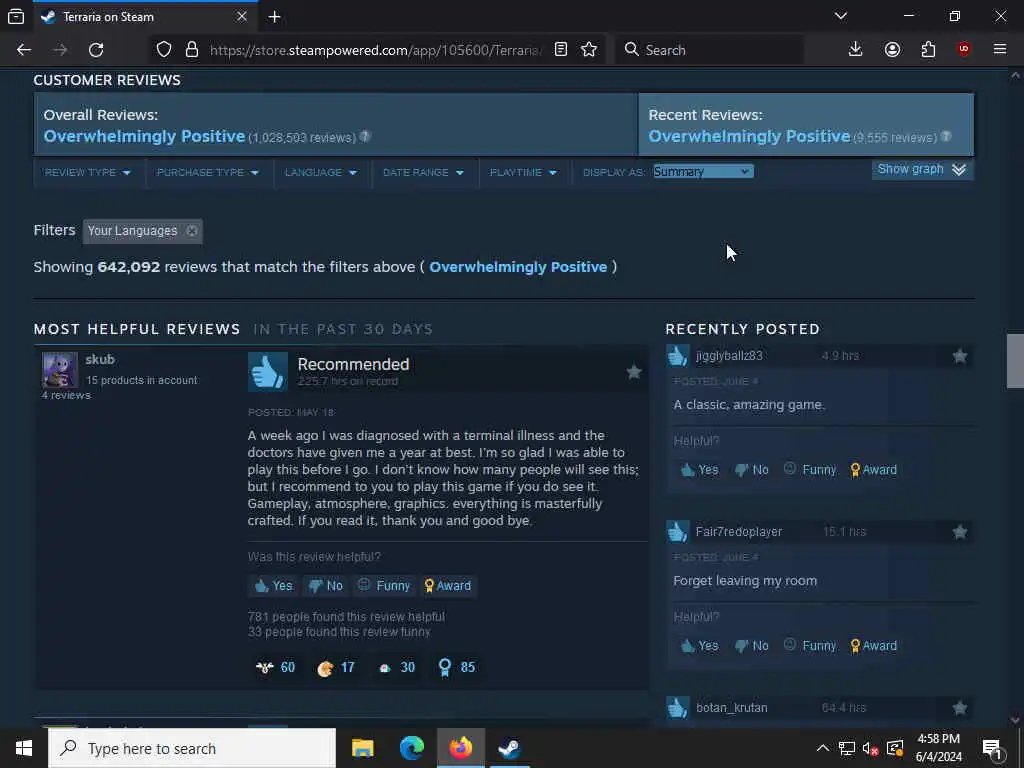This screenshot has width=1024, height=768.
Task: Mark Fair7redoplayer's review as Funny
Action: click(810, 646)
